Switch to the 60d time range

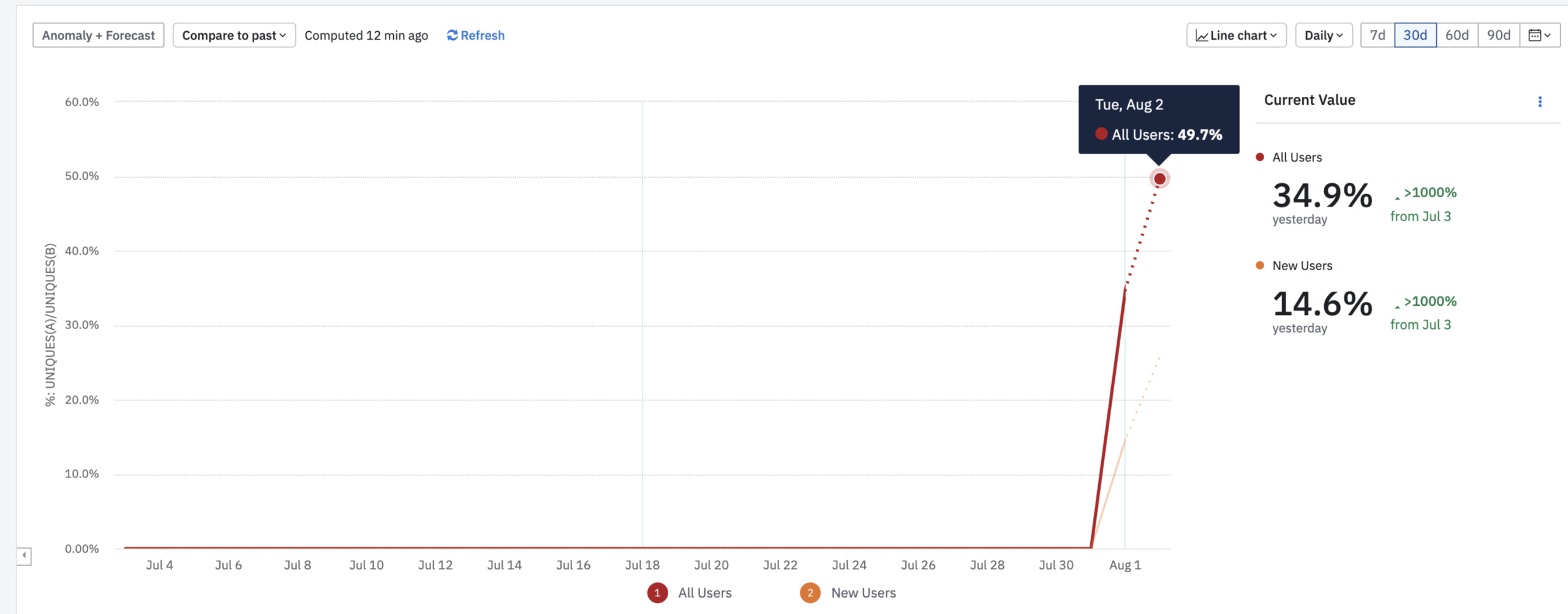coord(1457,36)
